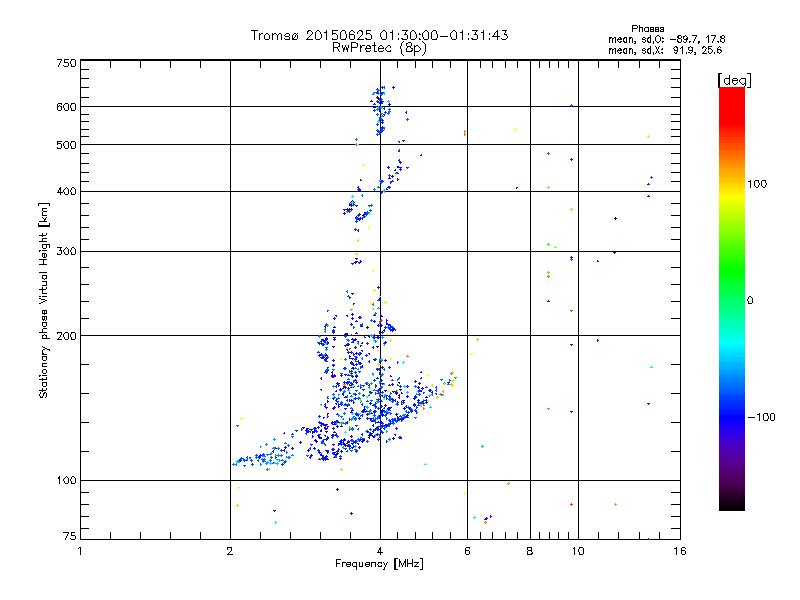
Task: Click y-axis tick label "500"
Action: point(66,145)
